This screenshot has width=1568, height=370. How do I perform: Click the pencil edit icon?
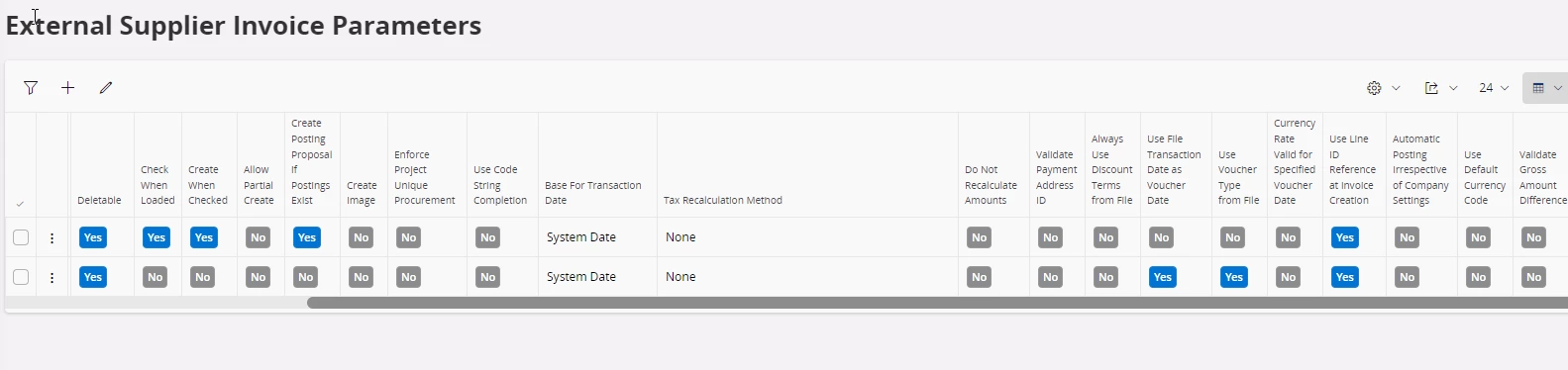(106, 88)
